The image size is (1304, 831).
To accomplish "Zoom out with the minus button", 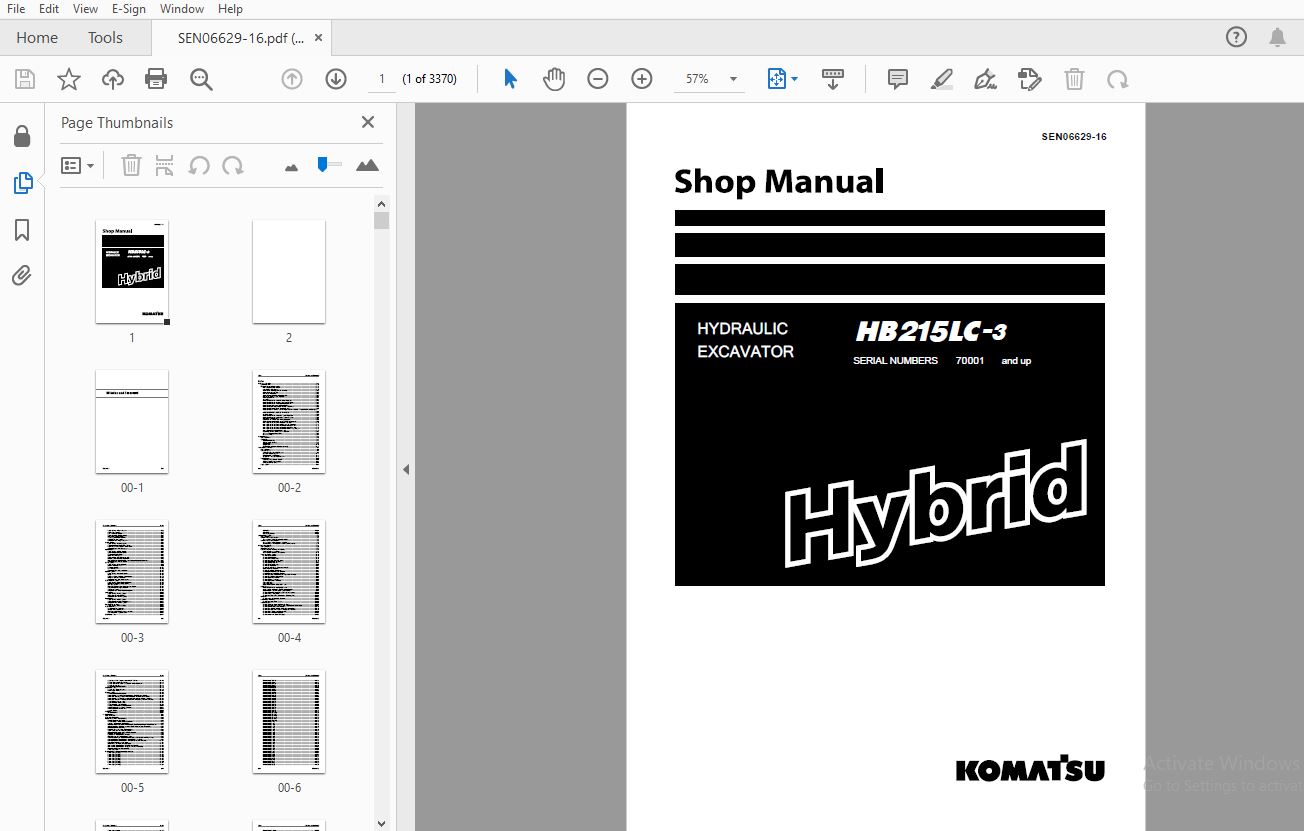I will tap(598, 79).
